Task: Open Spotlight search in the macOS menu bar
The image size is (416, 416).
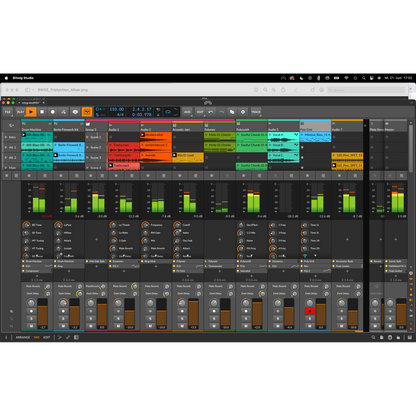Action: click(364, 78)
